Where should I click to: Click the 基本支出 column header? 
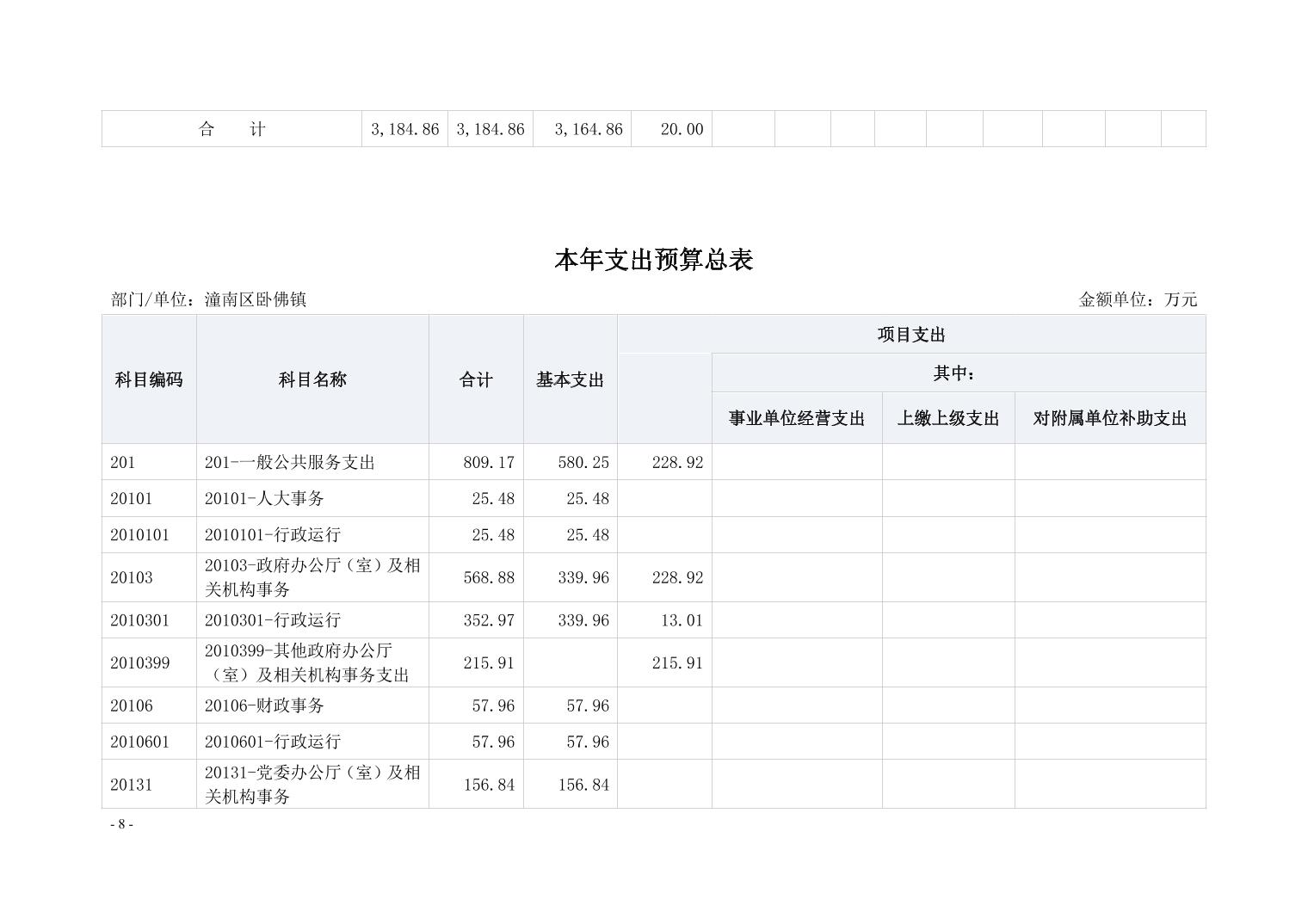coord(570,379)
